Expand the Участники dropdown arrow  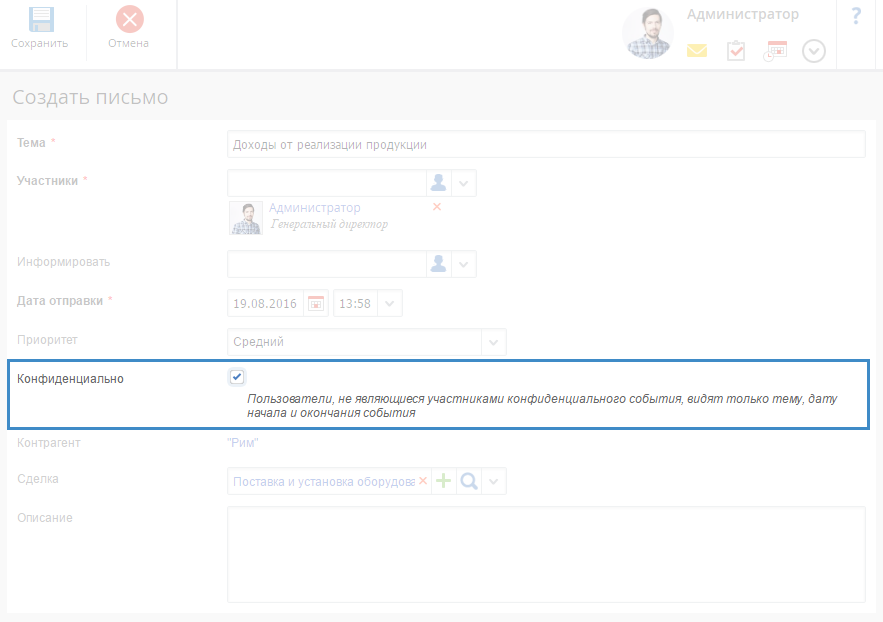[463, 184]
